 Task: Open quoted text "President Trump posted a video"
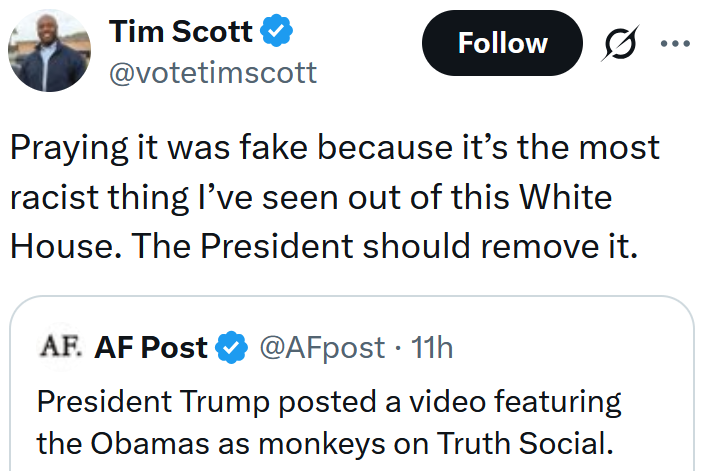click(x=328, y=402)
